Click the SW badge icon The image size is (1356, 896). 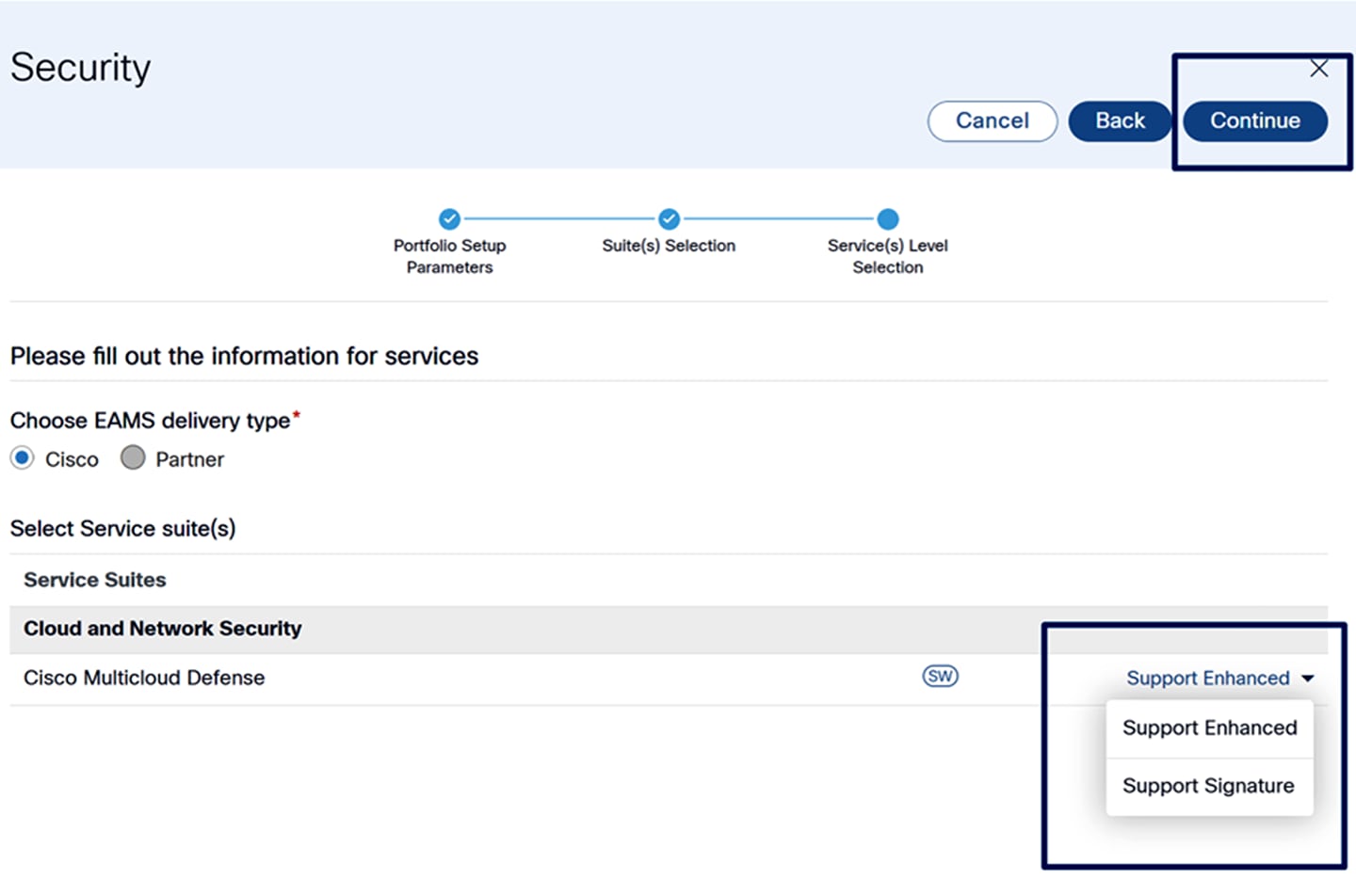pyautogui.click(x=940, y=677)
